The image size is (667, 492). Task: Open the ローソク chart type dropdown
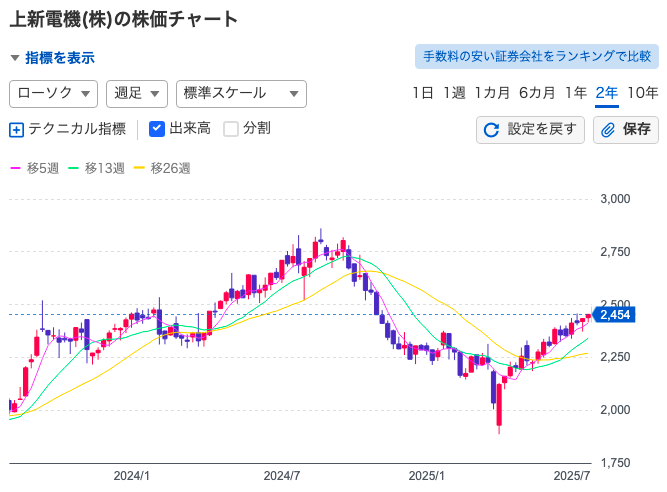[x=54, y=94]
